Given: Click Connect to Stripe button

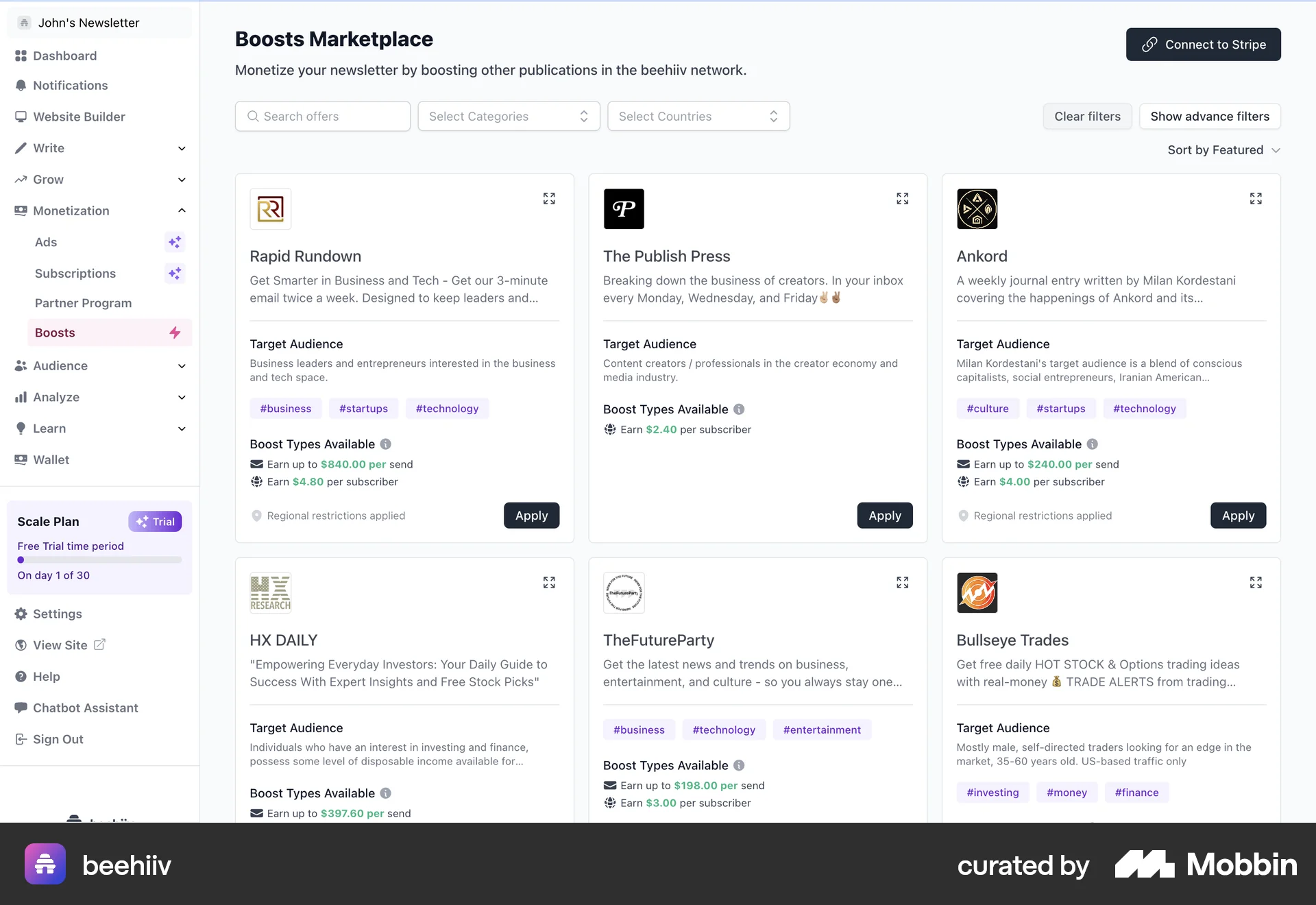Looking at the screenshot, I should click(x=1204, y=45).
